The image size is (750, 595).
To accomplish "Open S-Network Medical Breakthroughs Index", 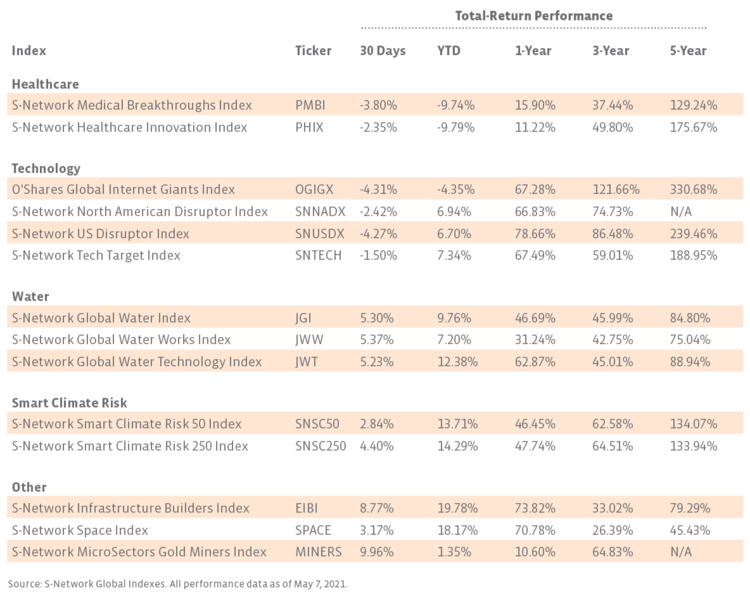I will pyautogui.click(x=131, y=105).
